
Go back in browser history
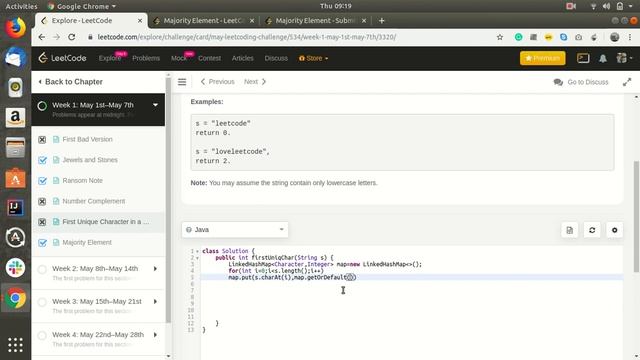tap(42, 37)
